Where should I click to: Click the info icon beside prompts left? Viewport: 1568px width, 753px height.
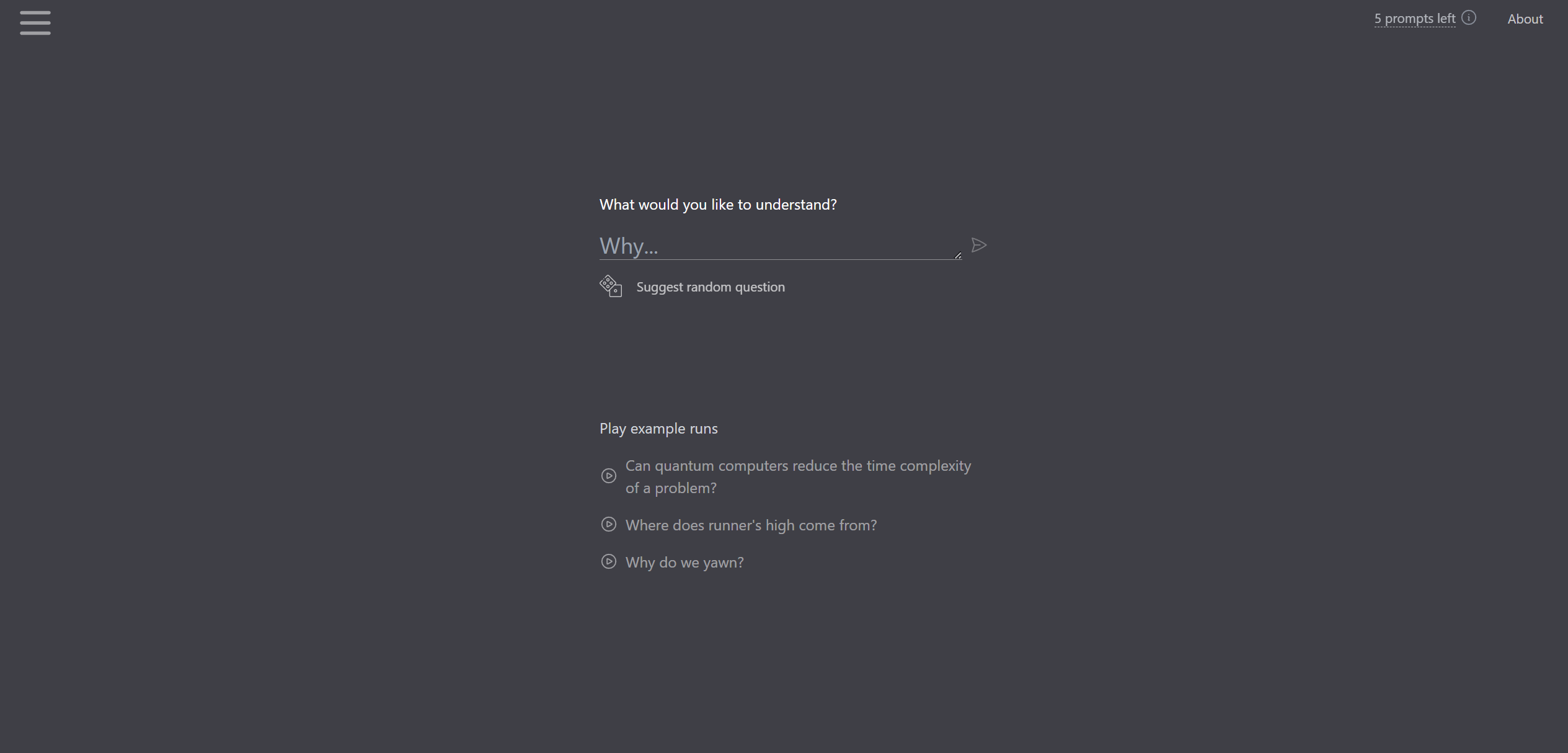[x=1469, y=18]
